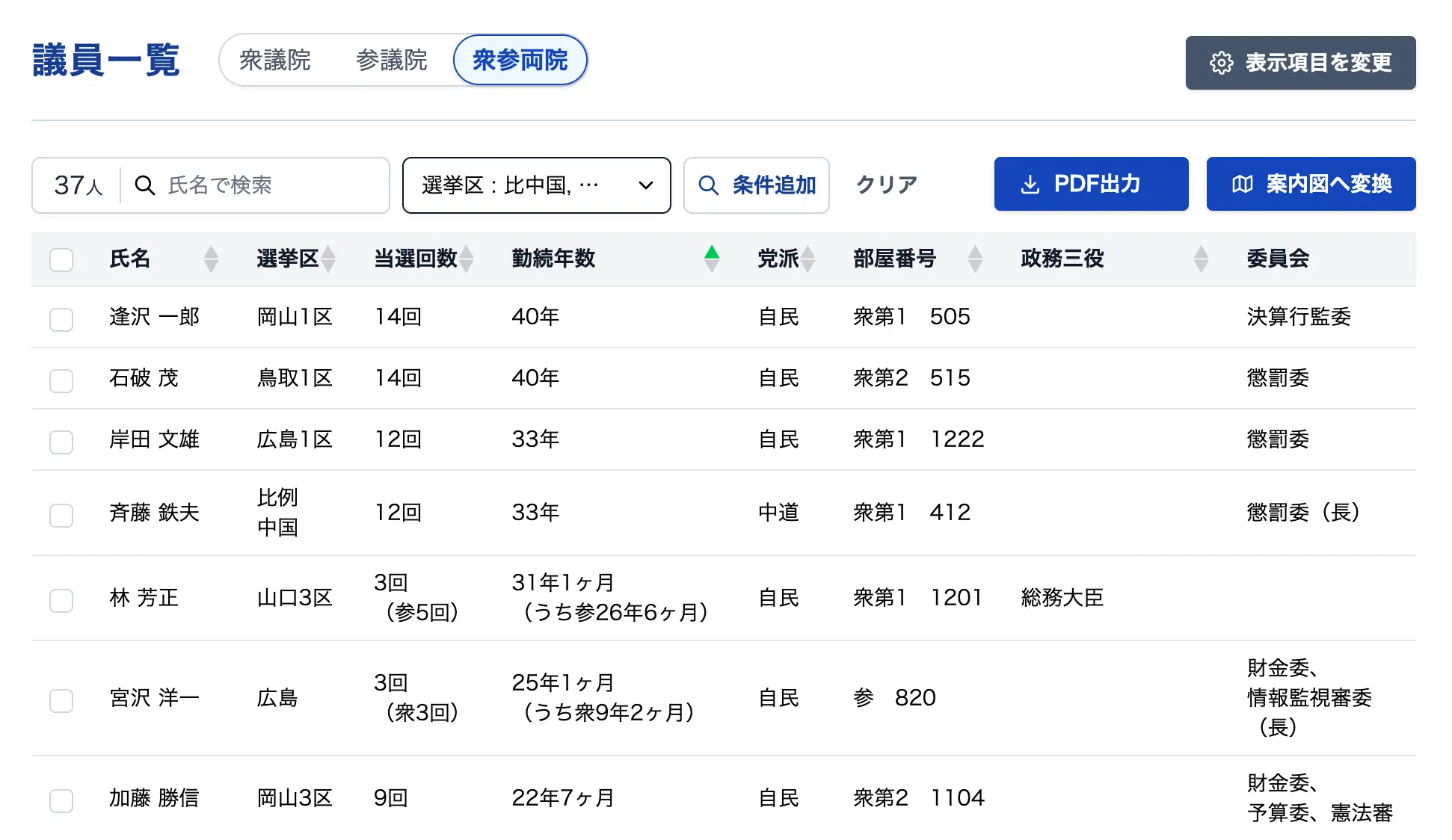Select the checkbox for 岸田 文雄
Viewport: 1452px width, 840px height.
(x=61, y=442)
